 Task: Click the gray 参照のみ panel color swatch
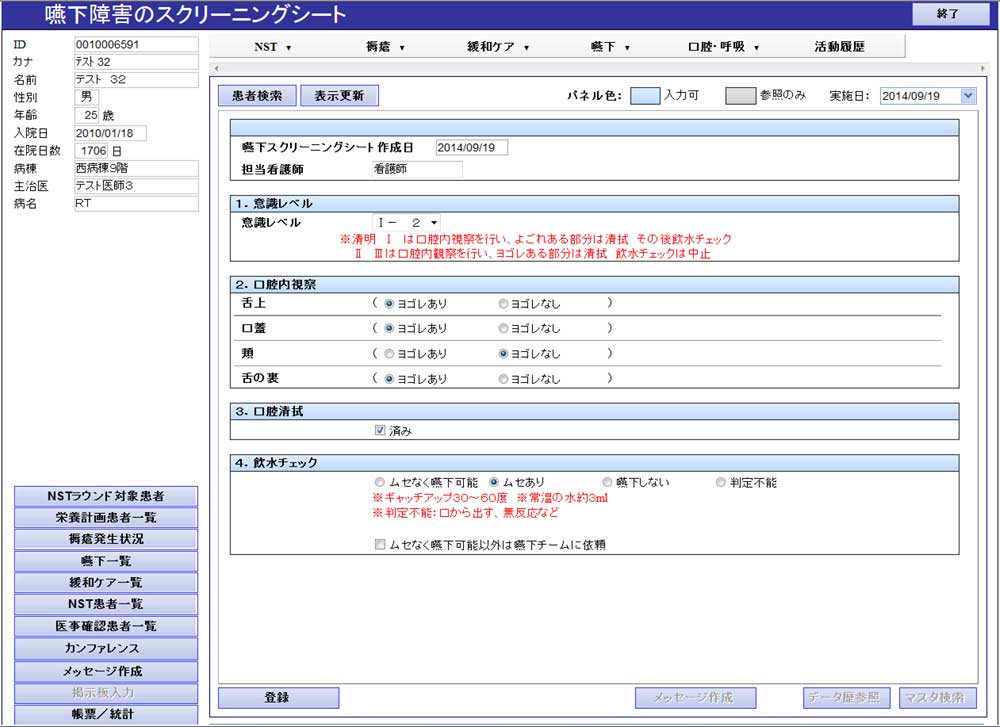tap(740, 96)
